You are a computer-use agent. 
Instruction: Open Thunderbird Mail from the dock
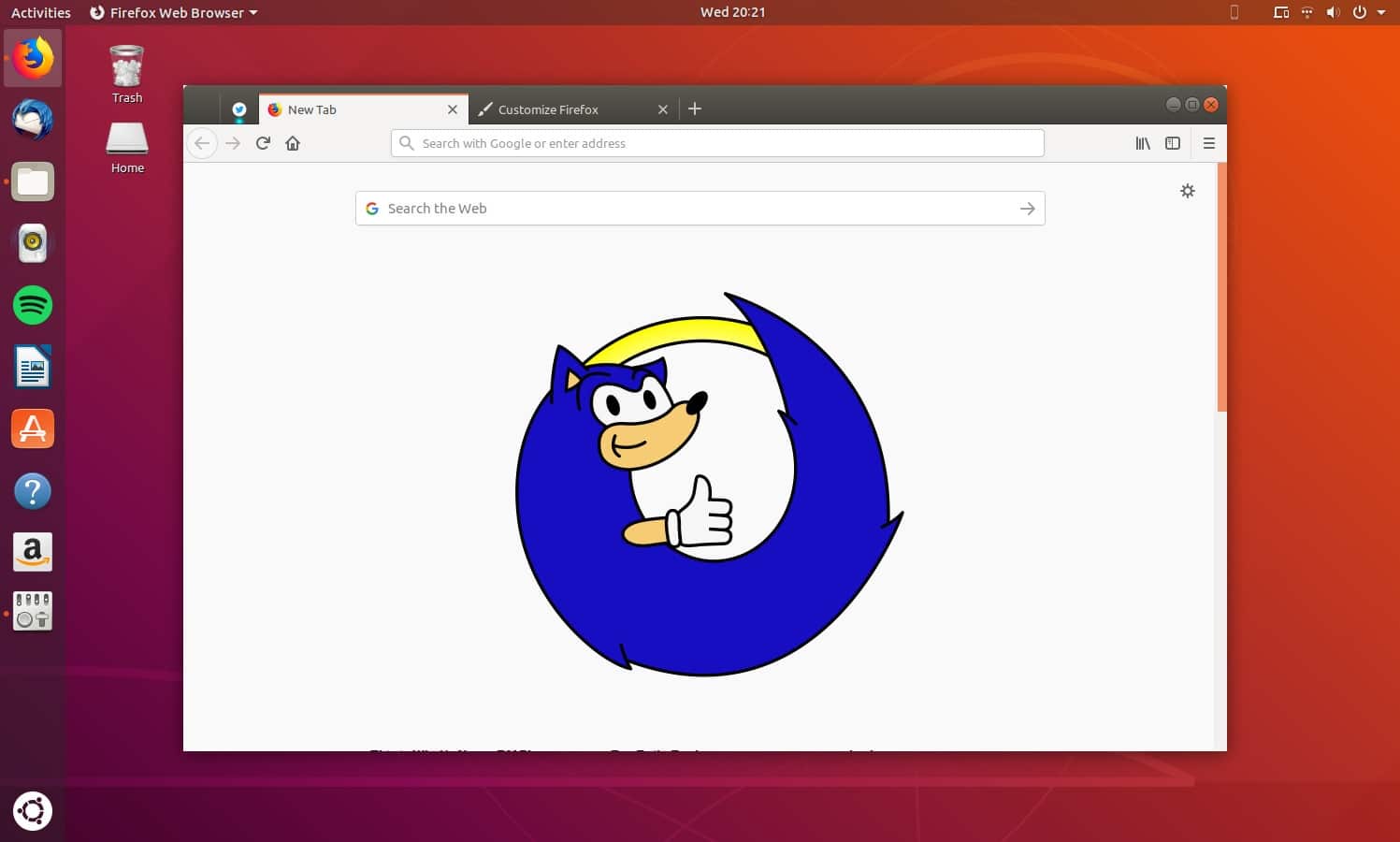pos(33,120)
